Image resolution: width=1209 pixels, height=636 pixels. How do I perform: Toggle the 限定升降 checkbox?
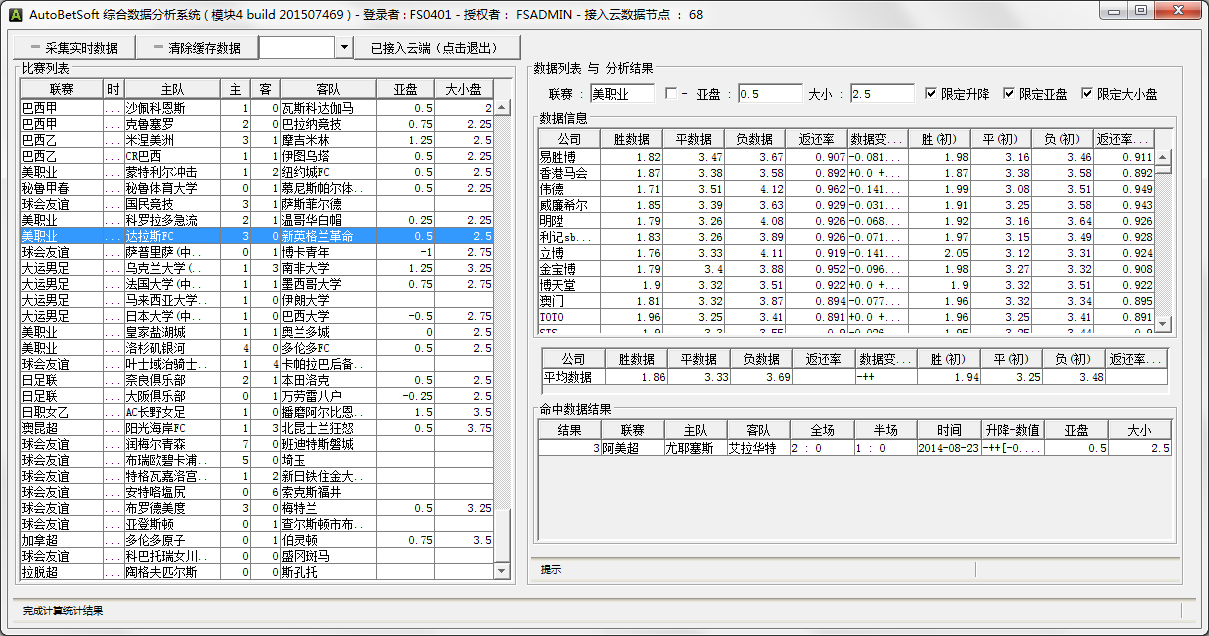pyautogui.click(x=932, y=94)
